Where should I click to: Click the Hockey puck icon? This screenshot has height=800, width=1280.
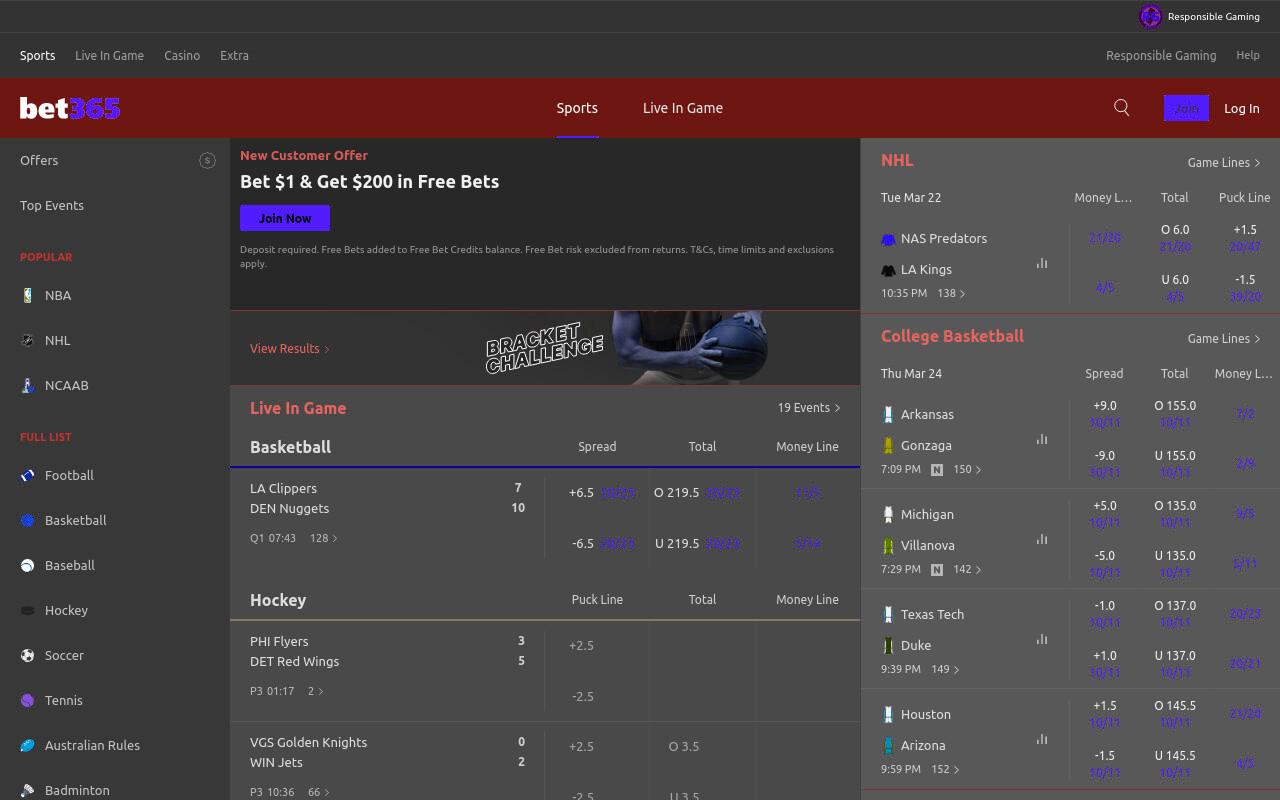click(x=28, y=610)
